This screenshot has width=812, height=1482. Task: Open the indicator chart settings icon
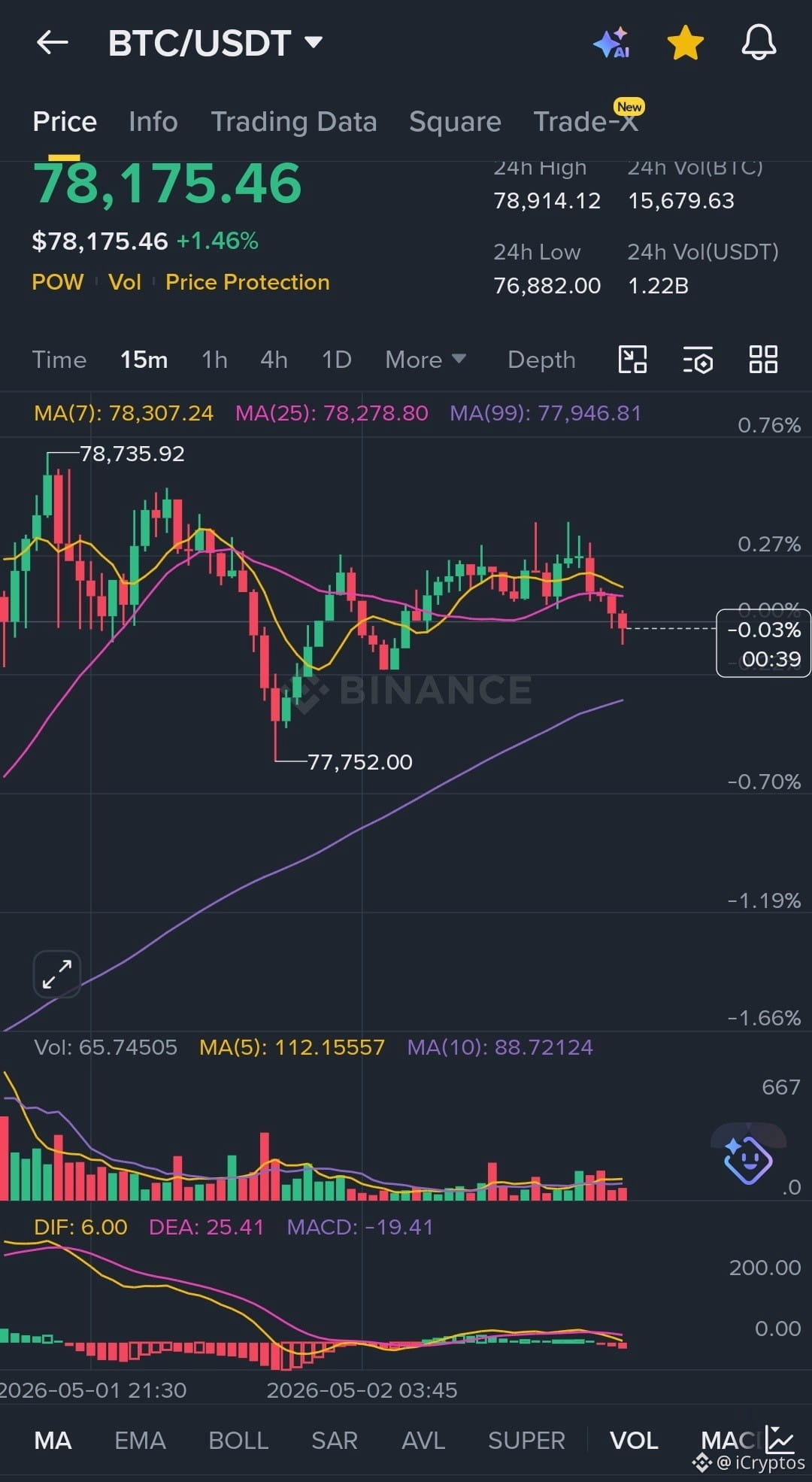tap(780, 1440)
